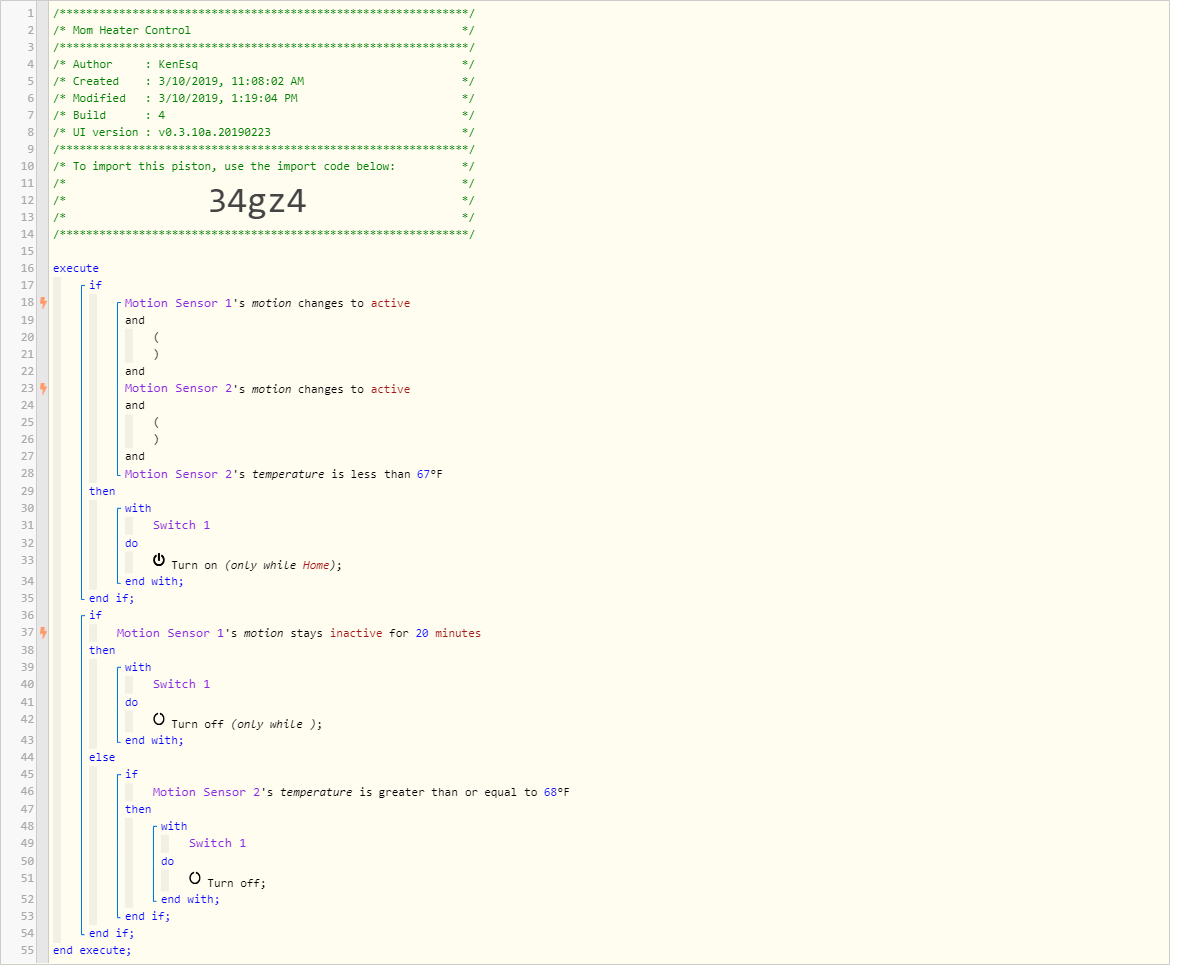Click the and operator on line 27
The width and height of the screenshot is (1178, 968).
click(x=135, y=457)
